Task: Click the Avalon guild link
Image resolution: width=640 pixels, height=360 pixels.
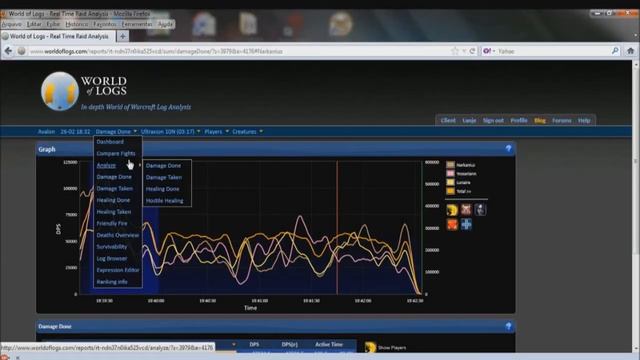Action: [x=46, y=131]
